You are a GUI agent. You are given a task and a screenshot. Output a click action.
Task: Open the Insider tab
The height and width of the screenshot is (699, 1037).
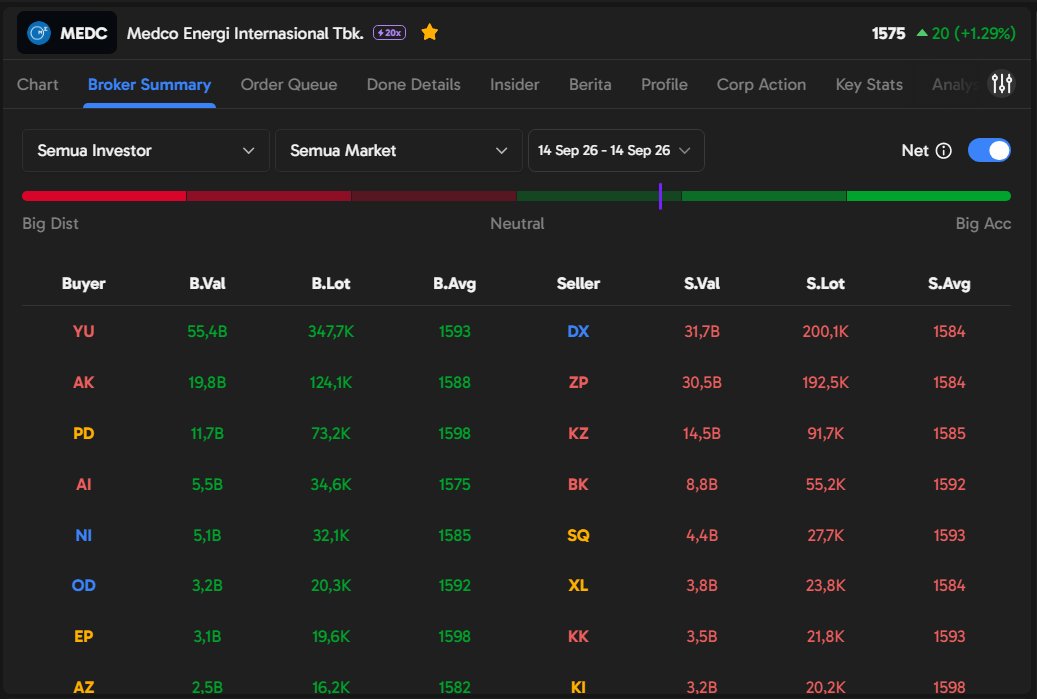coord(515,85)
